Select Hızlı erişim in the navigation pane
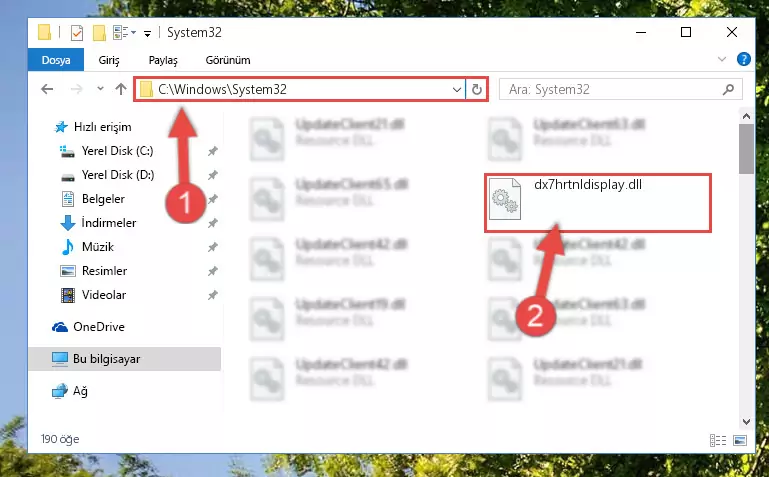Viewport: 769px width, 477px height. coord(93,127)
